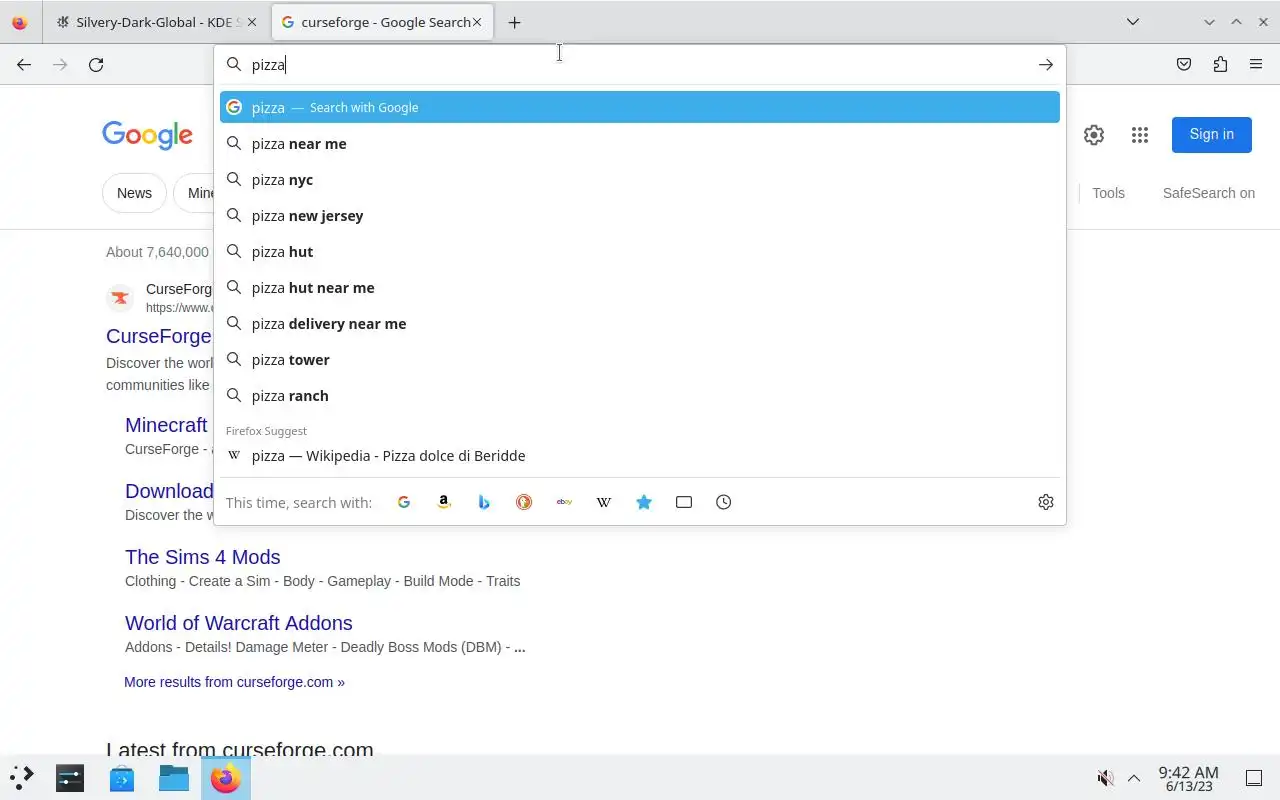Search bookmarks using the star icon
The height and width of the screenshot is (800, 1280).
point(644,502)
